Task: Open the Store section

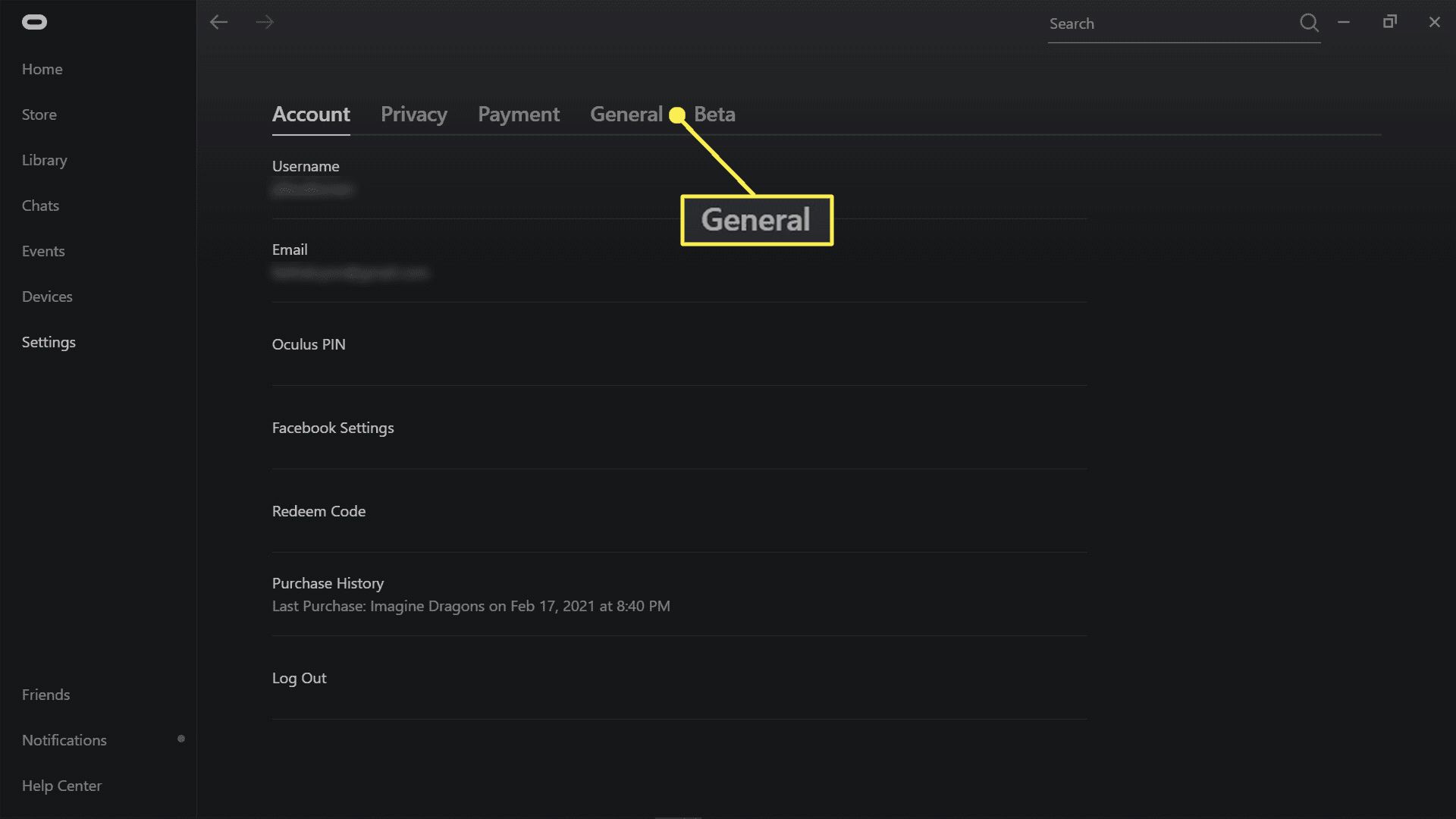Action: 38,113
